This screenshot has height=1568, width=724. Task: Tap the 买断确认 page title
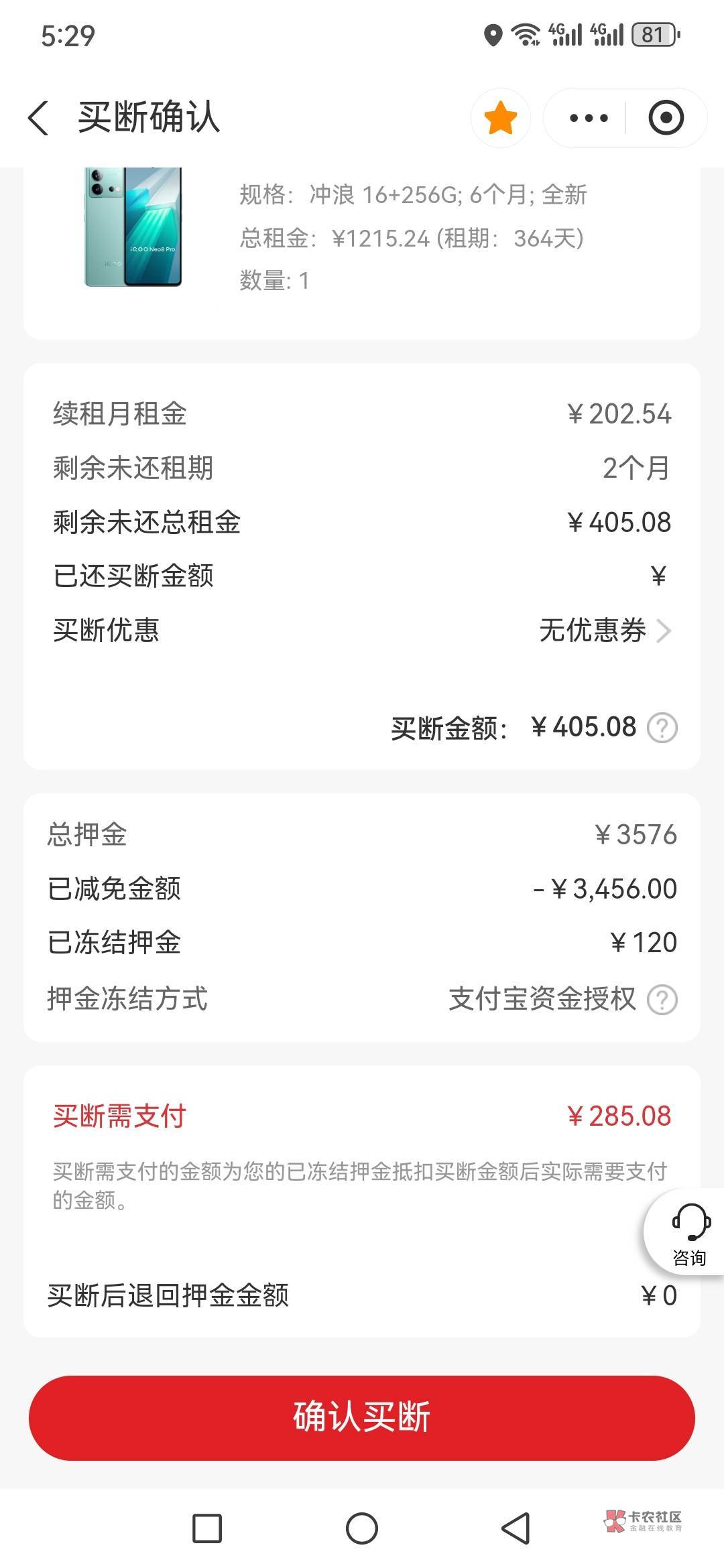pyautogui.click(x=149, y=119)
